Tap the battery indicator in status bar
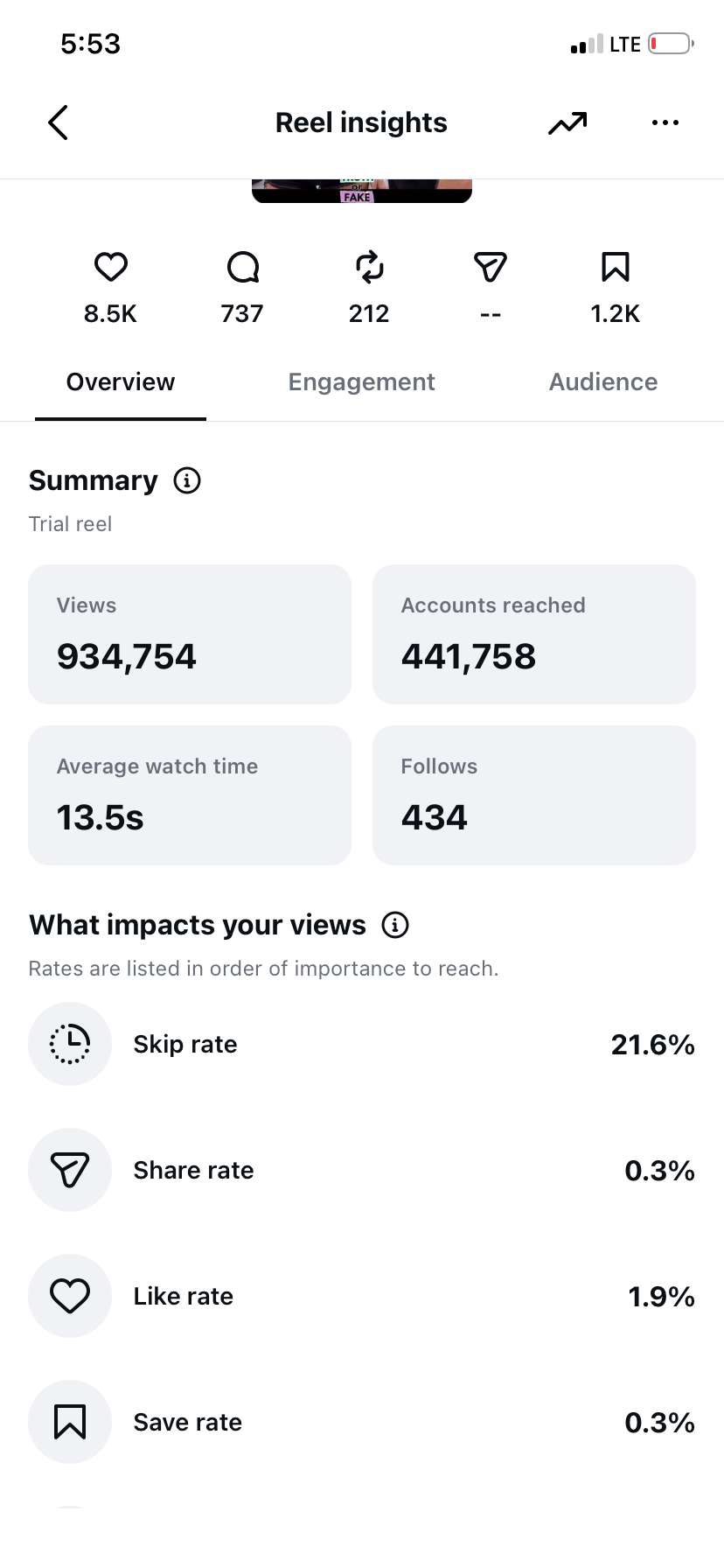Image resolution: width=724 pixels, height=1568 pixels. 672,44
